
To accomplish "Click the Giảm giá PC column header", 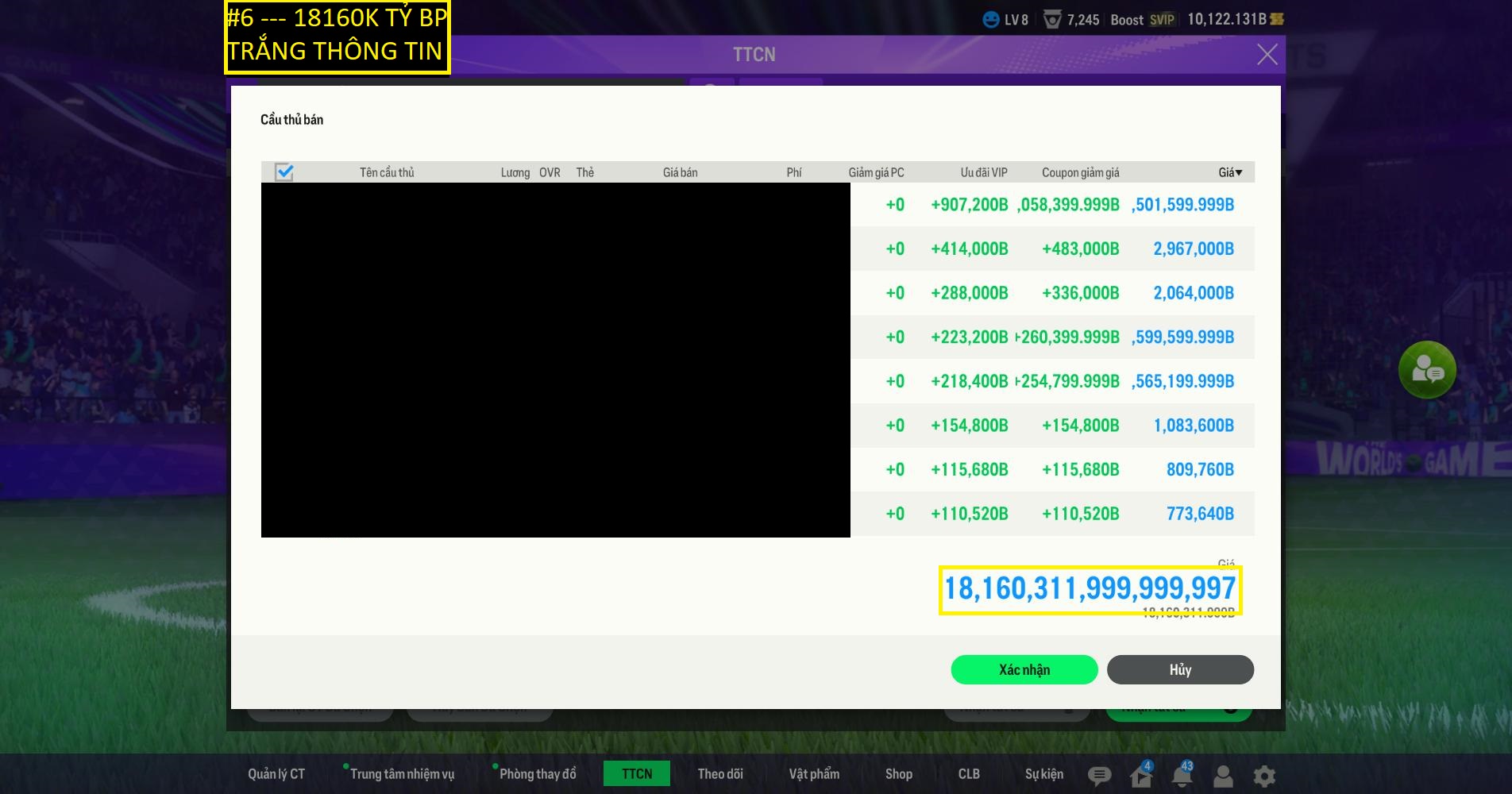I will pyautogui.click(x=876, y=172).
